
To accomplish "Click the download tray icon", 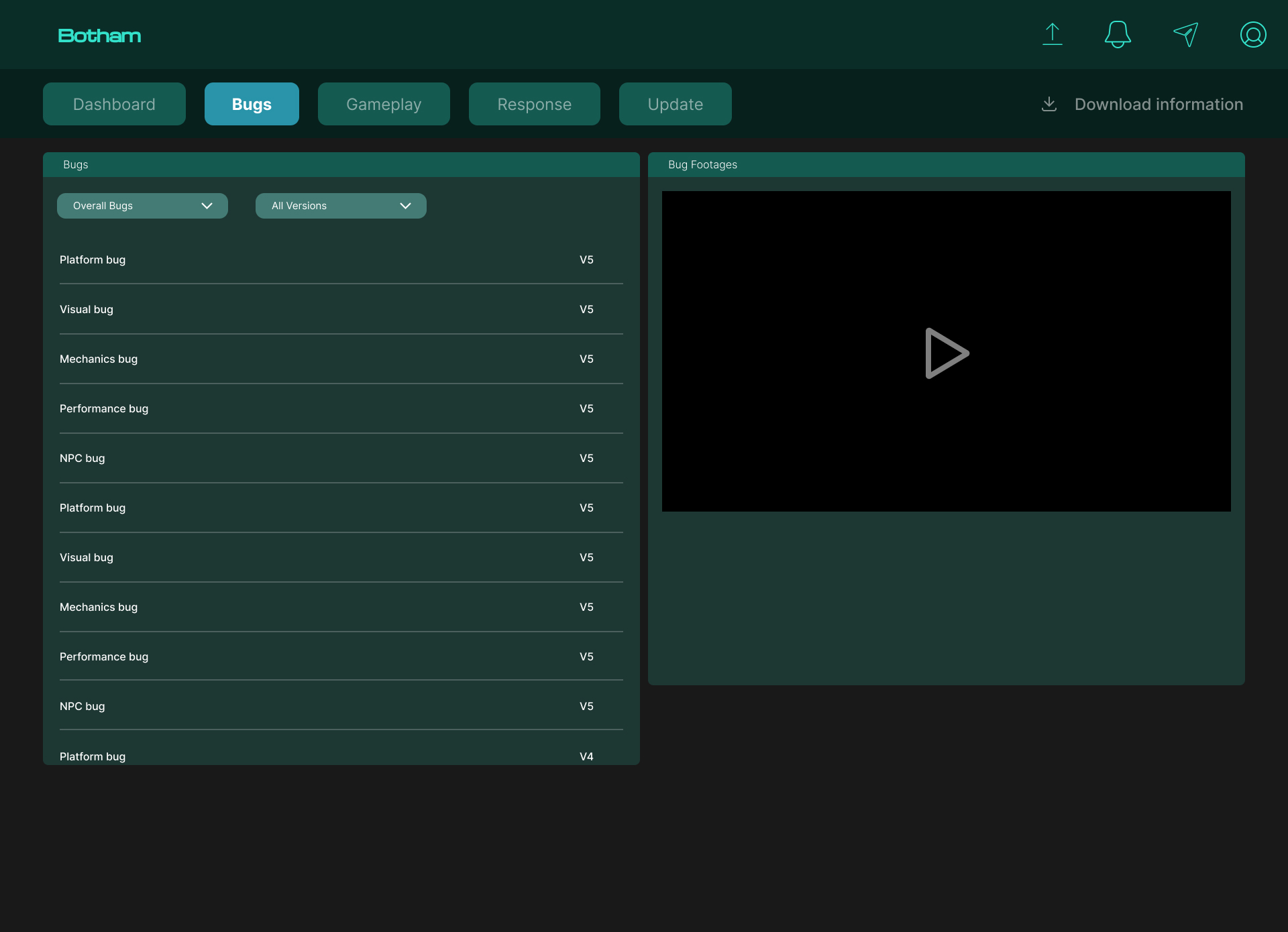I will pyautogui.click(x=1049, y=104).
